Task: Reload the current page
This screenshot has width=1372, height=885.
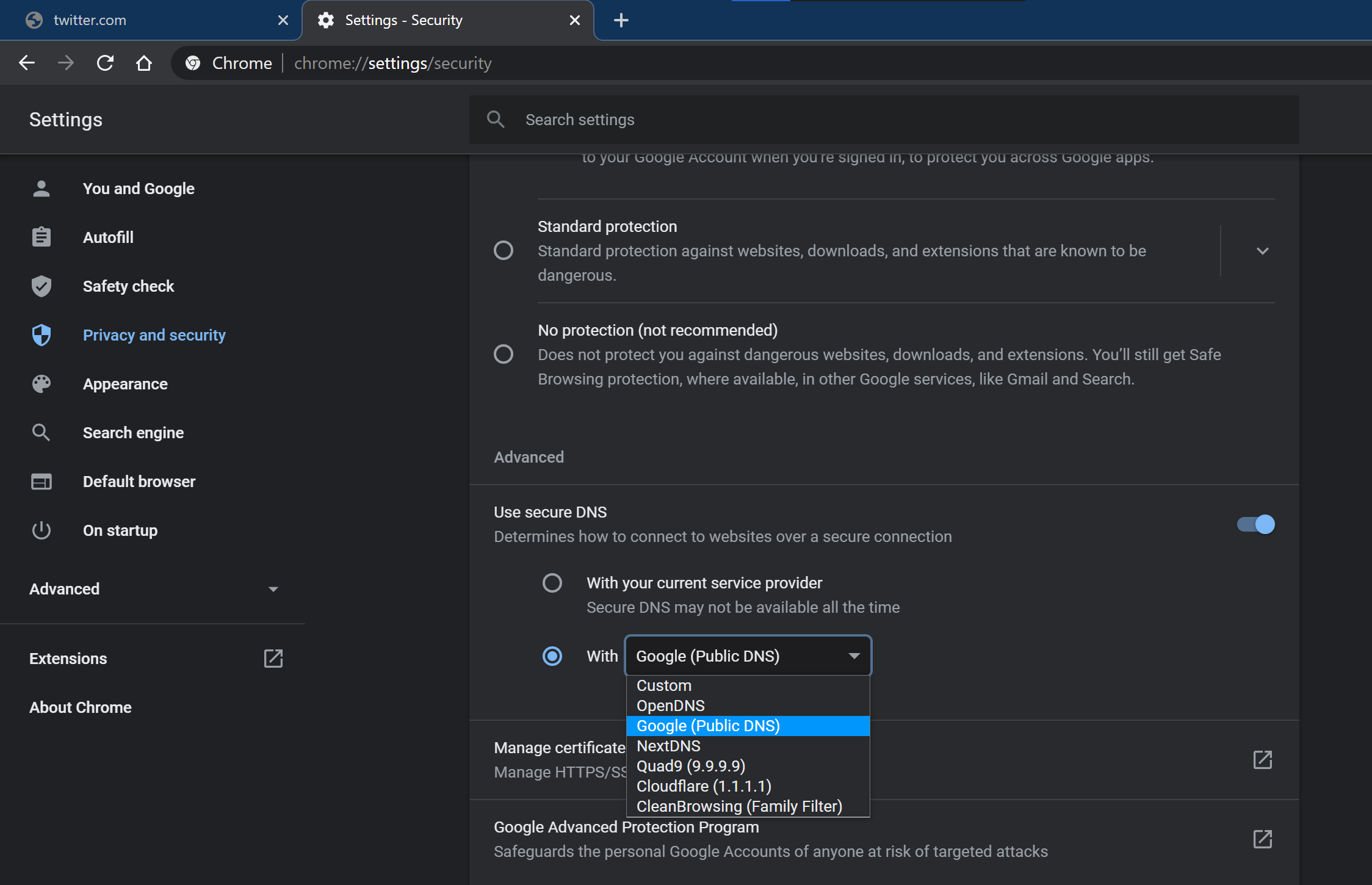Action: pos(105,63)
